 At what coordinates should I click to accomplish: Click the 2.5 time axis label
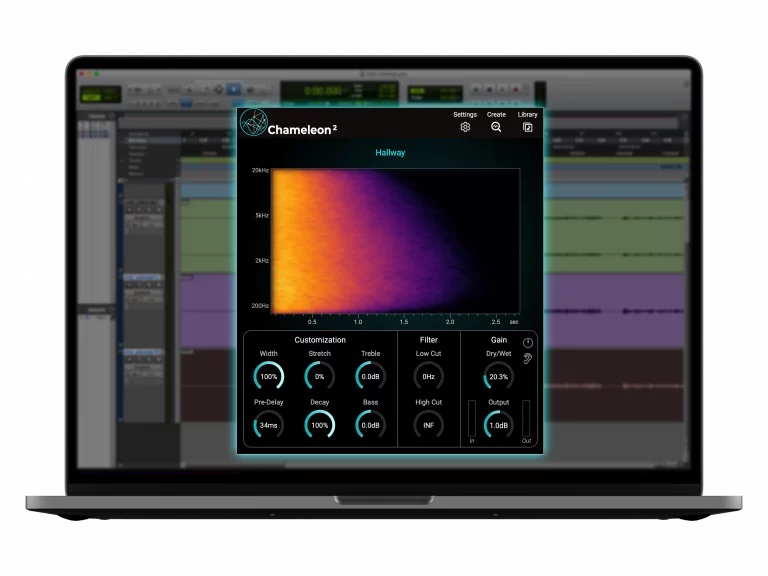pyautogui.click(x=496, y=322)
